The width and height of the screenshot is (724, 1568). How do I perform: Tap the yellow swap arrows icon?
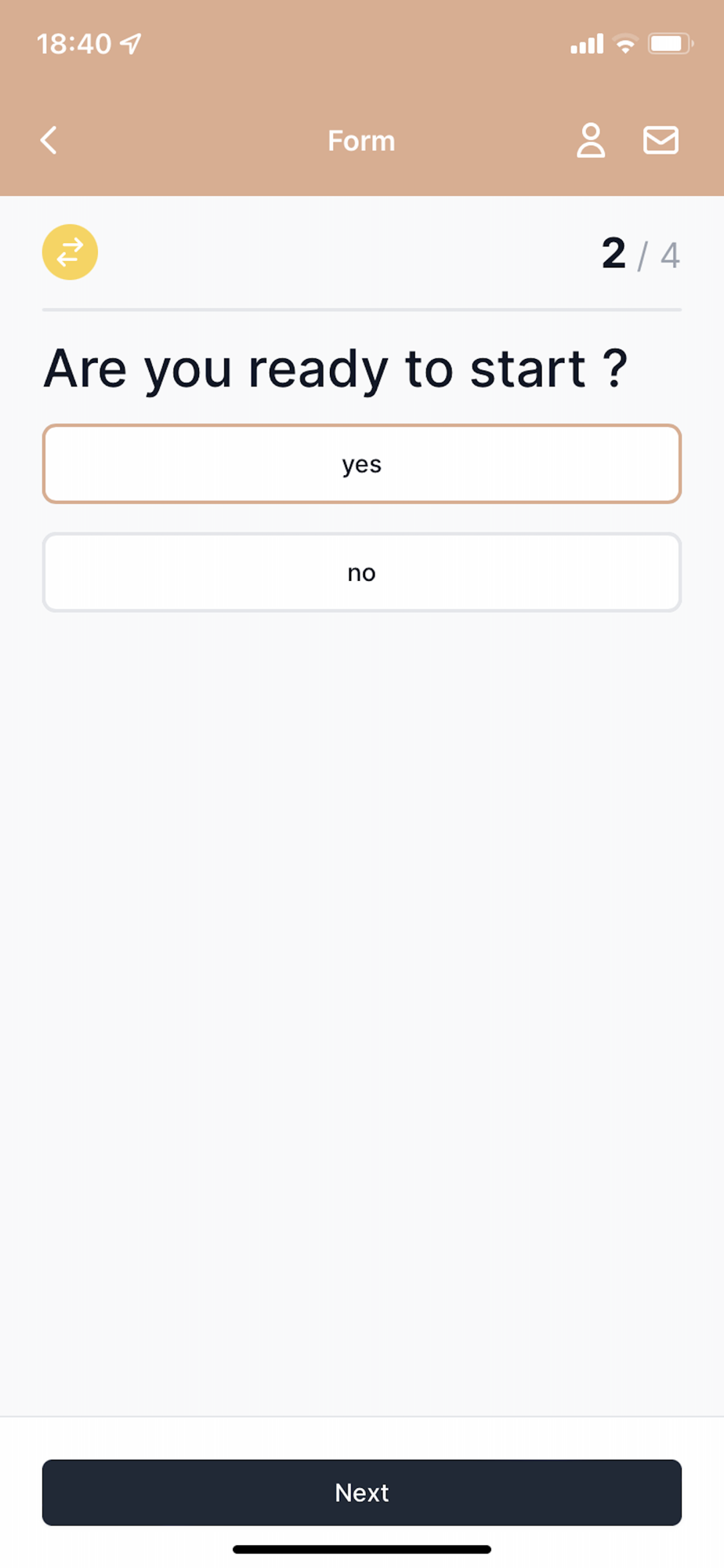coord(70,252)
